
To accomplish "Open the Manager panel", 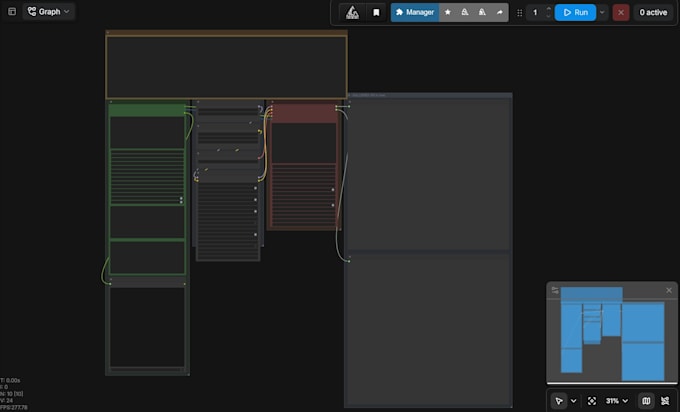I will point(415,12).
